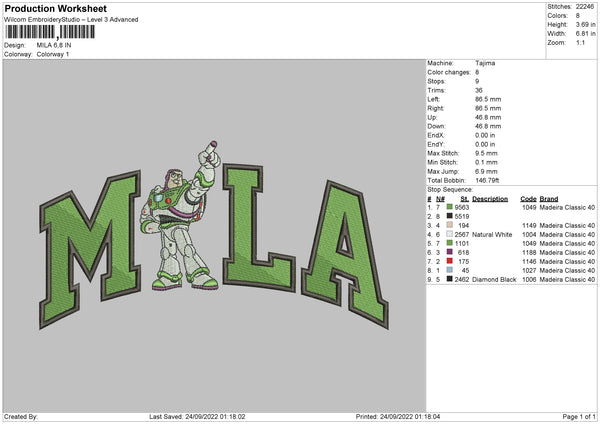600x424 pixels.
Task: Click the Created By footer label
Action: (x=21, y=417)
